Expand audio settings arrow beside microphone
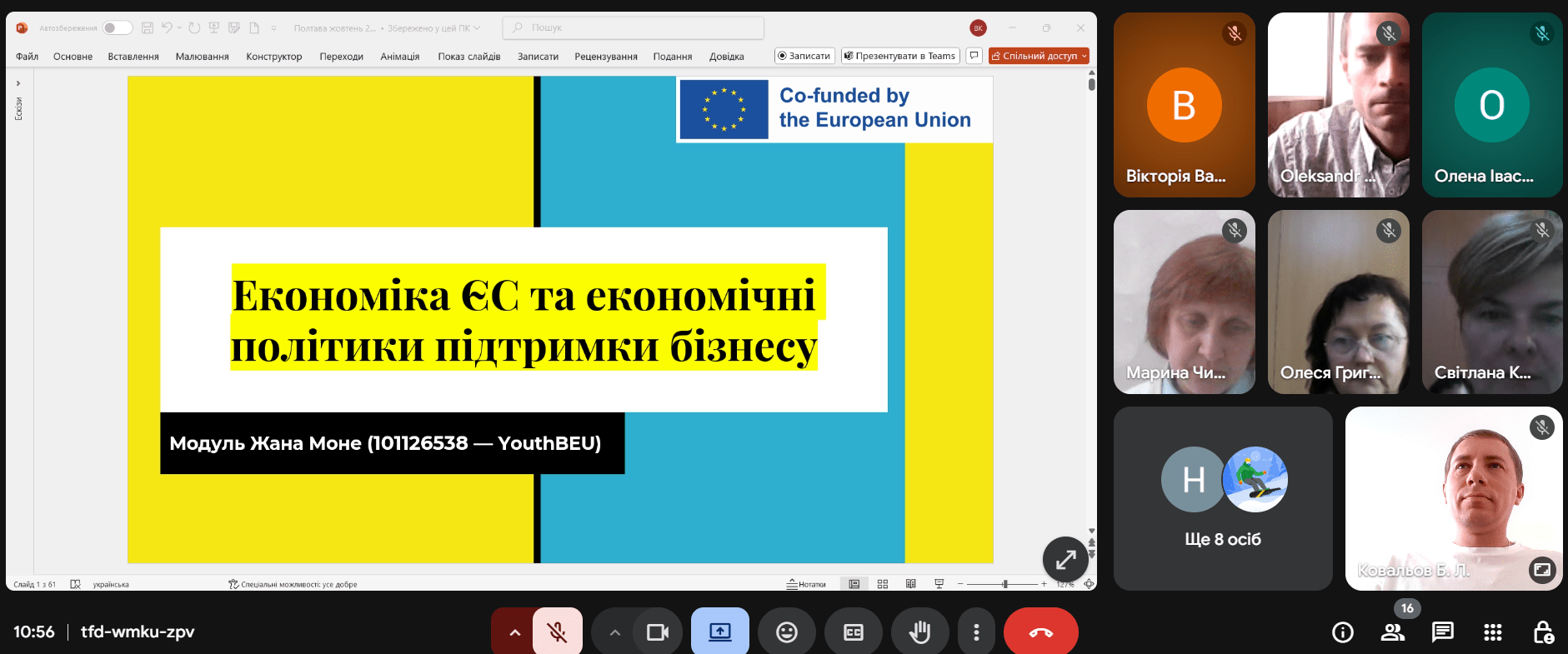This screenshot has height=654, width=1568. coord(514,632)
